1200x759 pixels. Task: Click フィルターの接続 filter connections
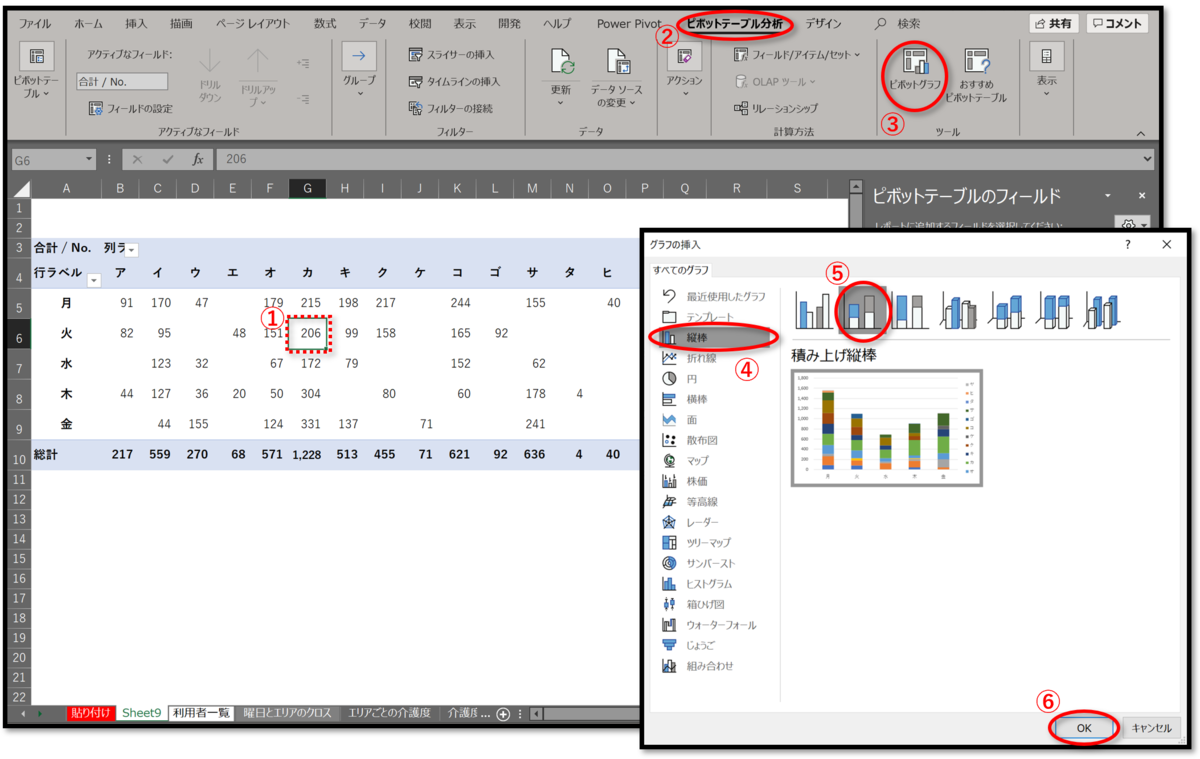[450, 108]
